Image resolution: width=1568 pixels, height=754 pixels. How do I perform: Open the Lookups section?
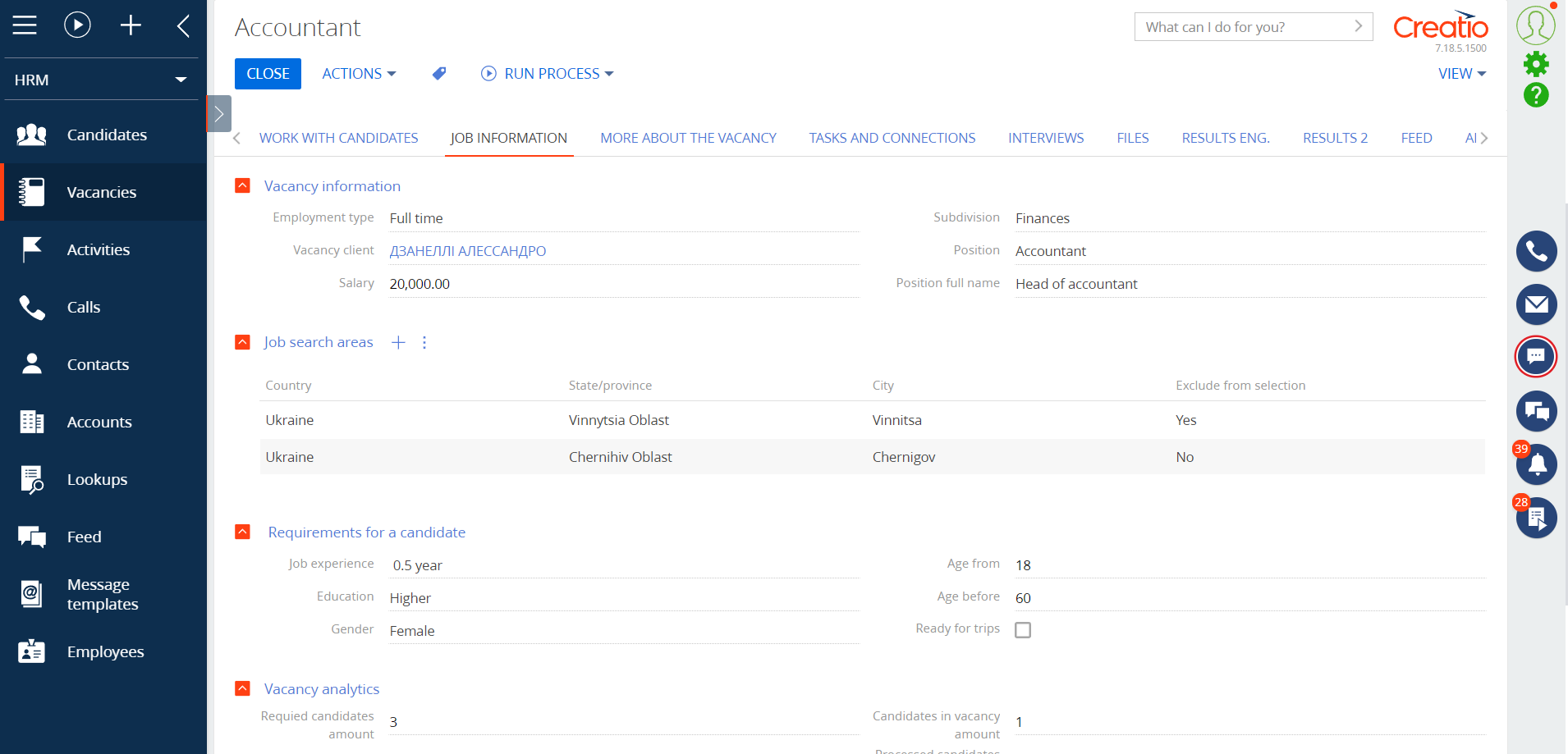coord(97,479)
